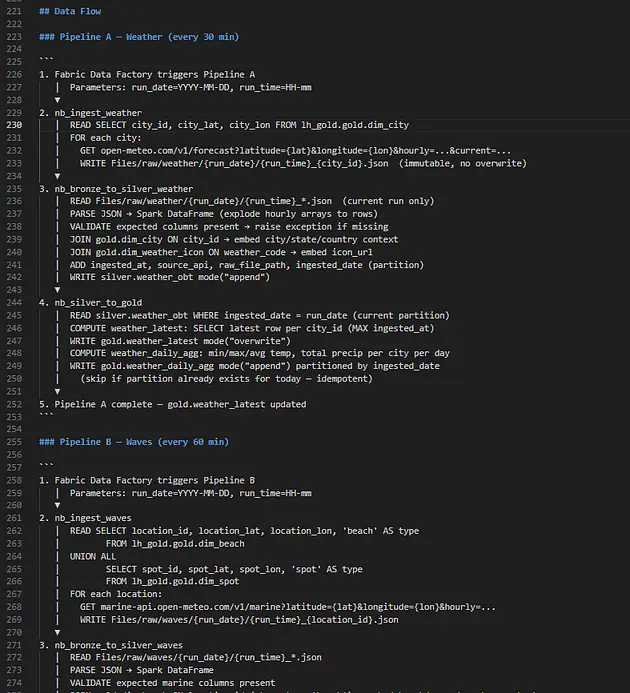Click 'WRITE silver.weather_obt mode("append")' line
The height and width of the screenshot is (693, 630).
(170, 277)
